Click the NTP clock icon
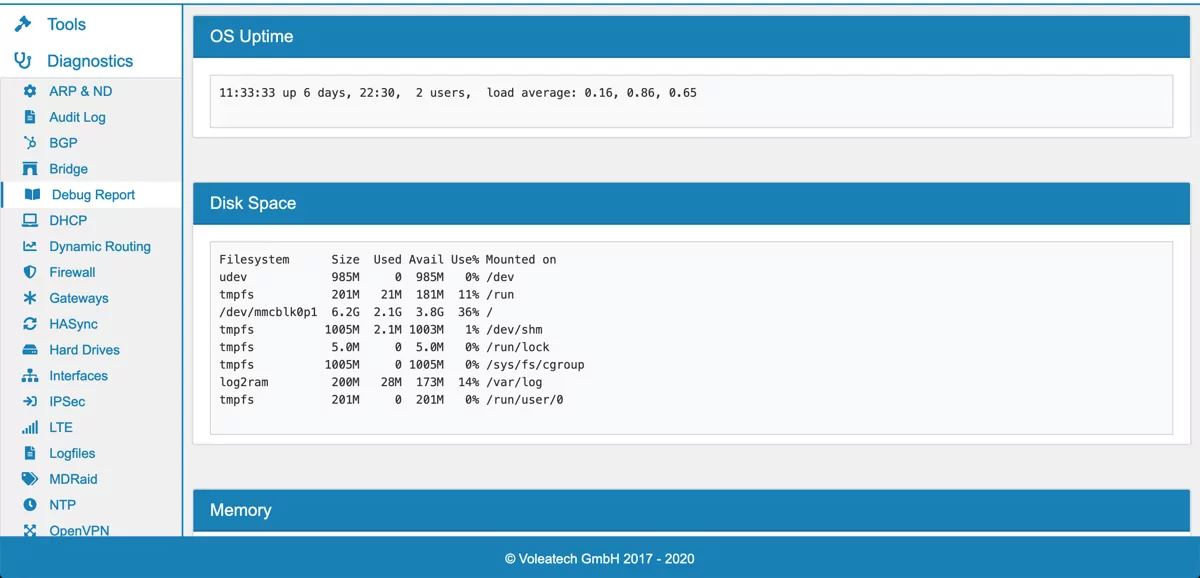 (x=30, y=505)
